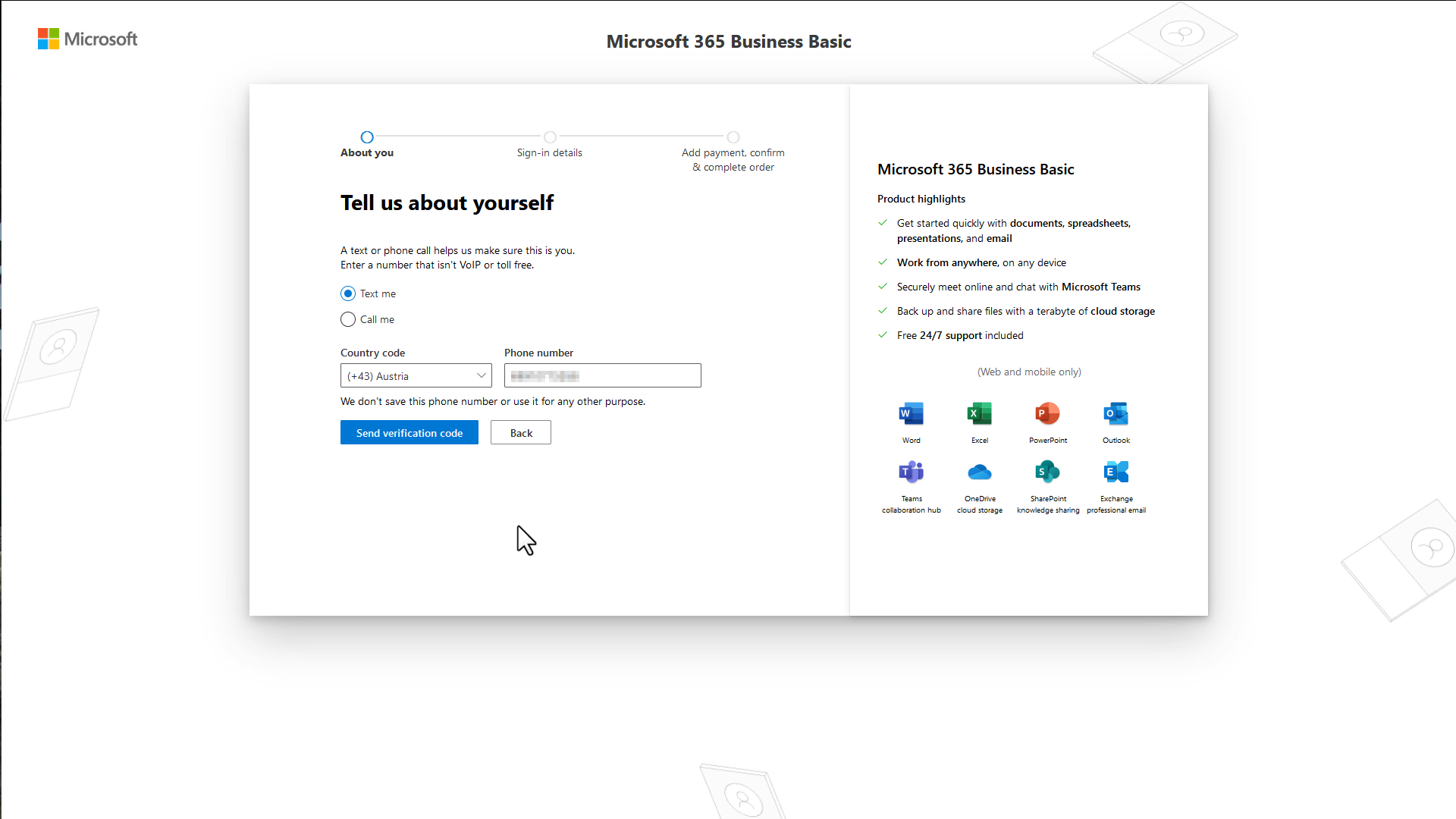Click the Teams collaboration hub icon
This screenshot has height=819, width=1456.
pos(911,472)
